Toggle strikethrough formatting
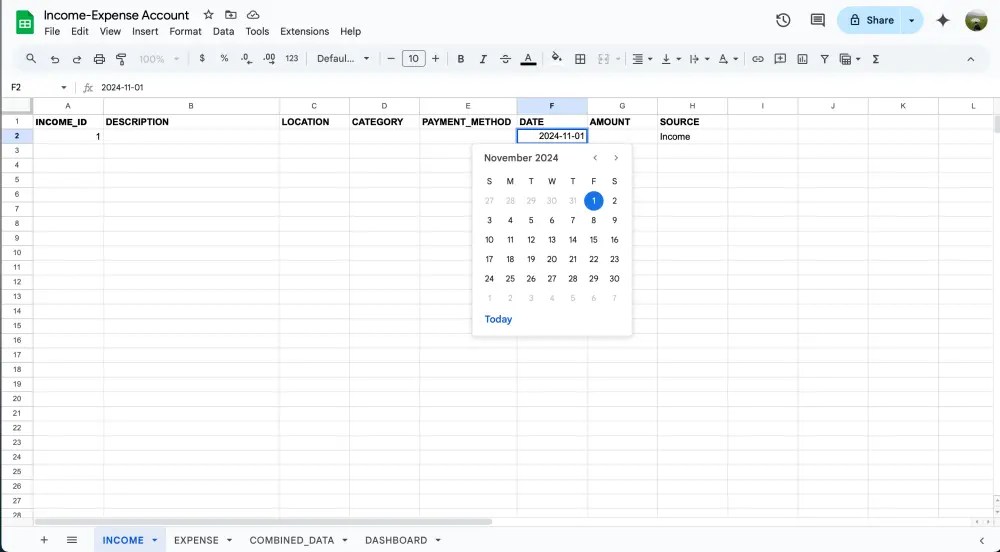Screen dimensions: 1000x552 pos(505,59)
